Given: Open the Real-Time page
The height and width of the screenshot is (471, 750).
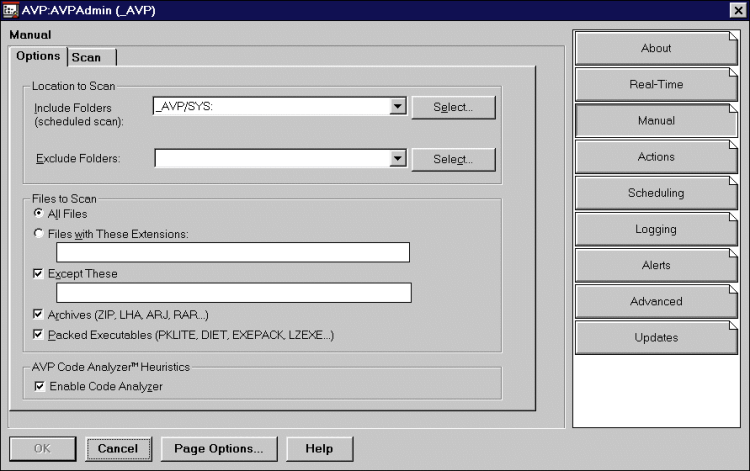Looking at the screenshot, I should point(656,84).
